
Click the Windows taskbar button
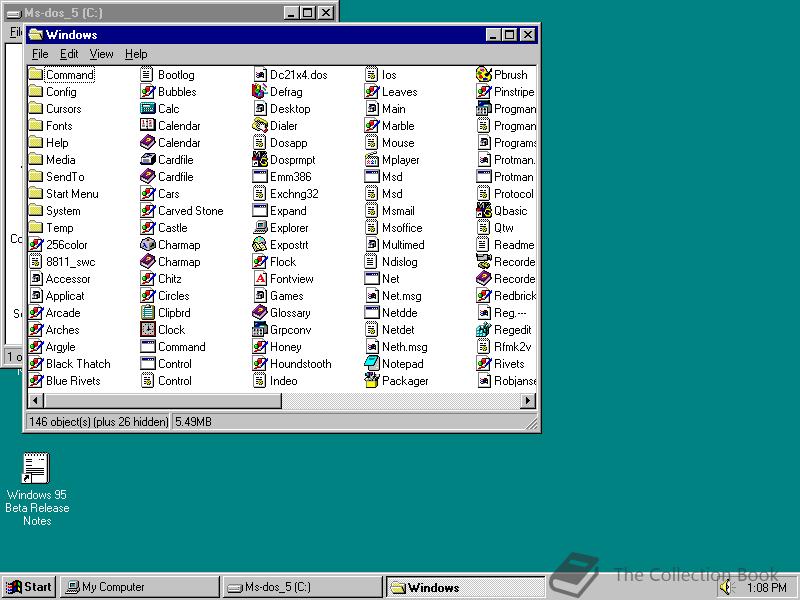coord(465,587)
